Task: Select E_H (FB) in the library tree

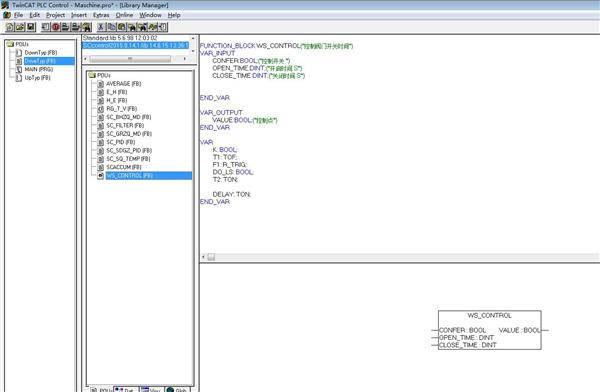Action: (117, 92)
